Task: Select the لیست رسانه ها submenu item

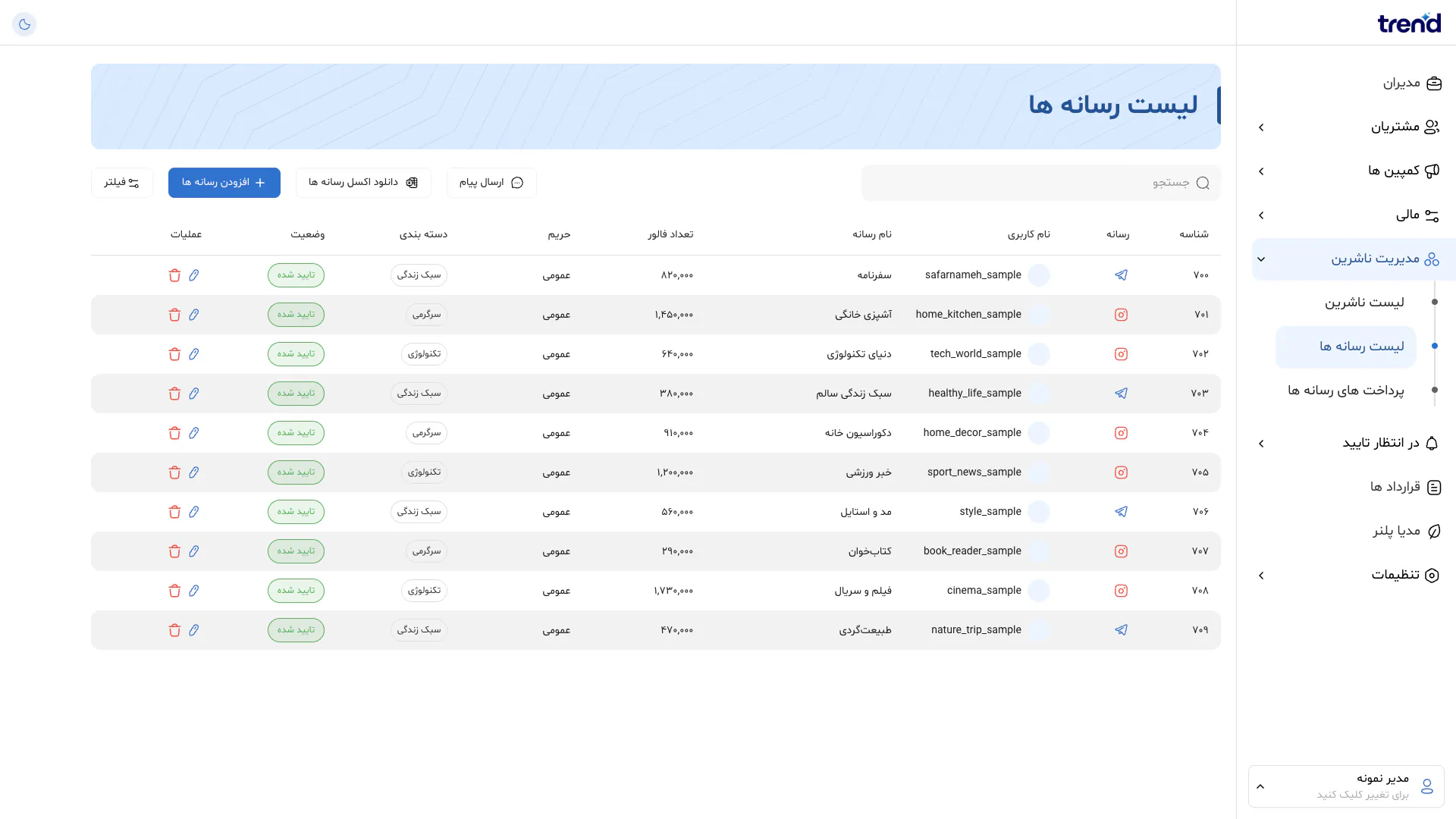Action: pos(1346,347)
